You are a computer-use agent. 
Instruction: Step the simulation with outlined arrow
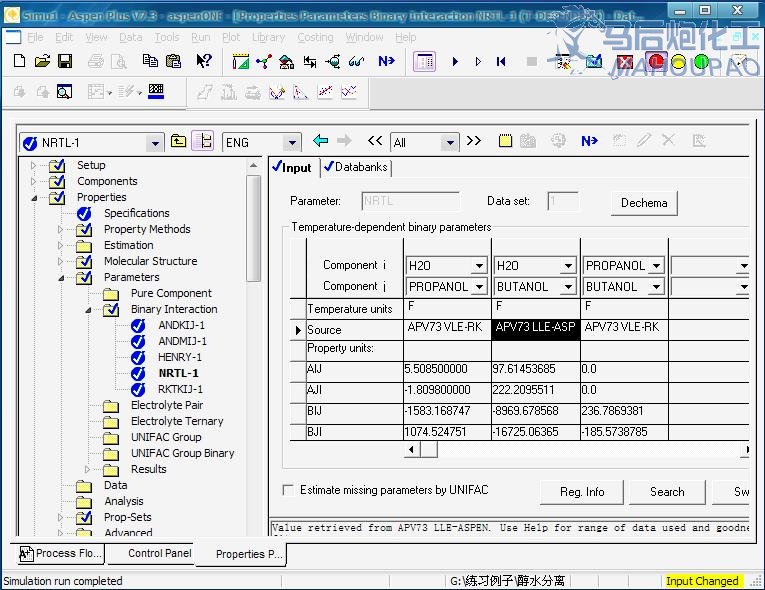[478, 61]
